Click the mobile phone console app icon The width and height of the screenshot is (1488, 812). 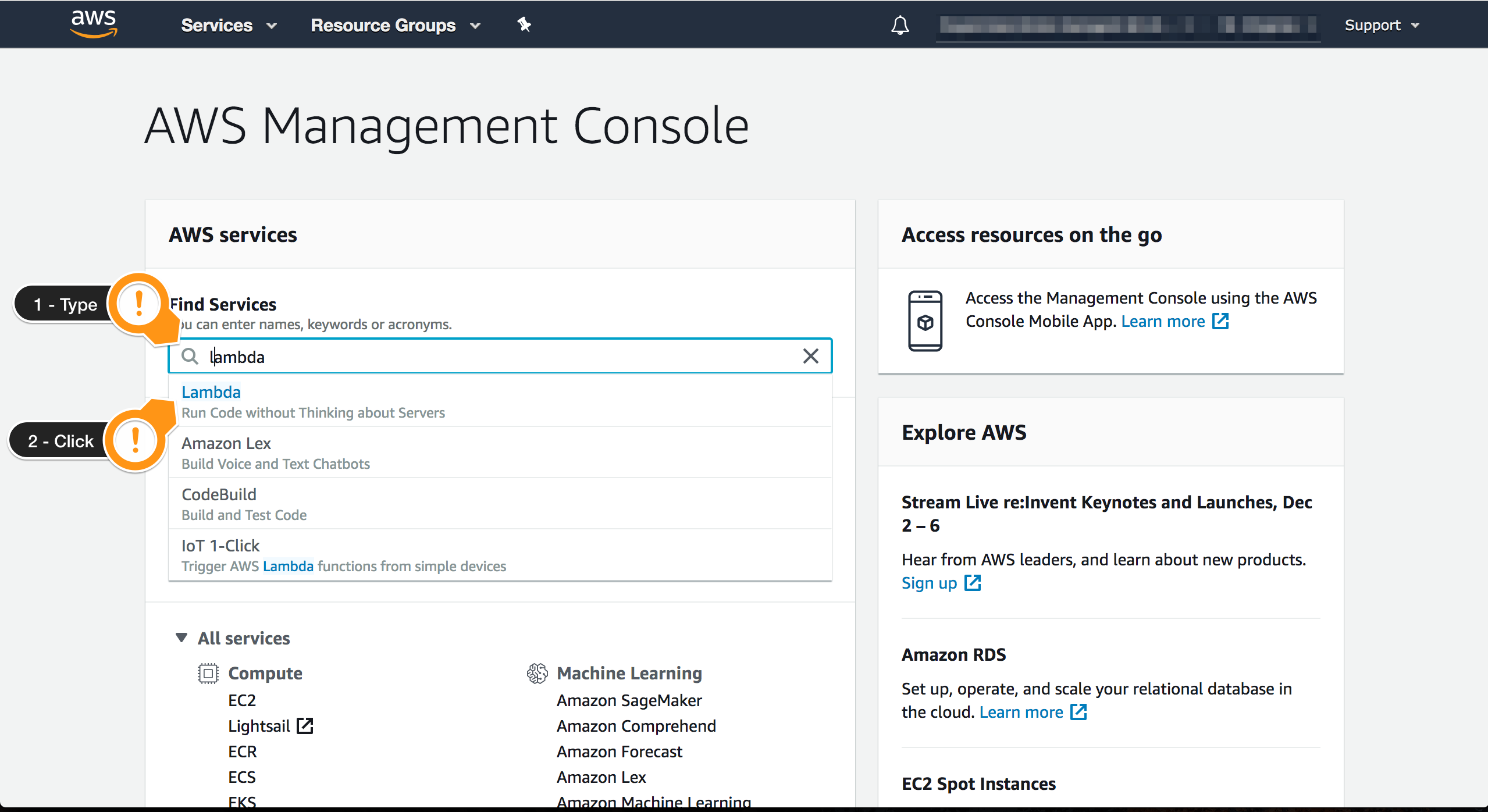point(925,320)
